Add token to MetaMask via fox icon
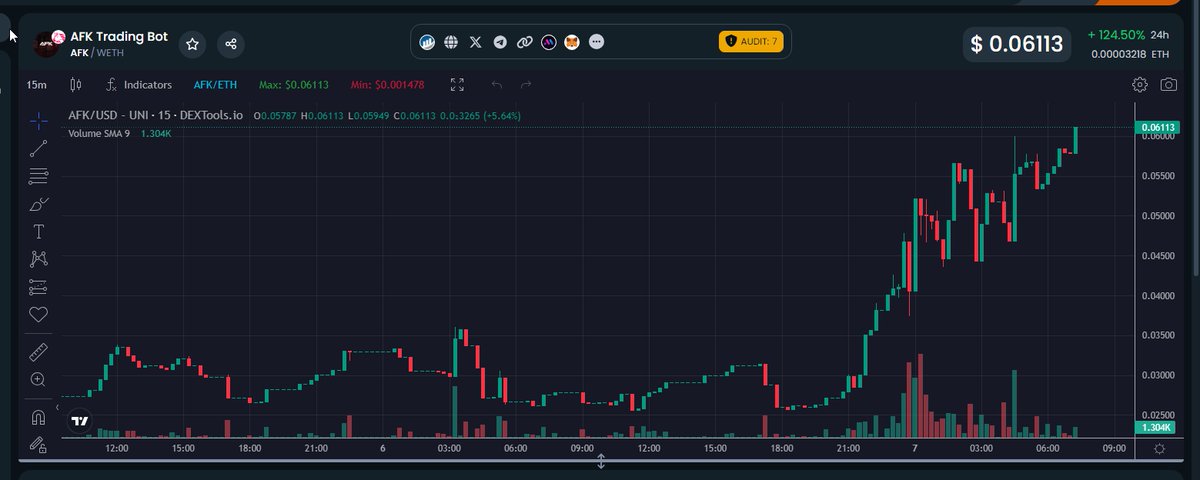This screenshot has width=1200, height=480. [573, 43]
